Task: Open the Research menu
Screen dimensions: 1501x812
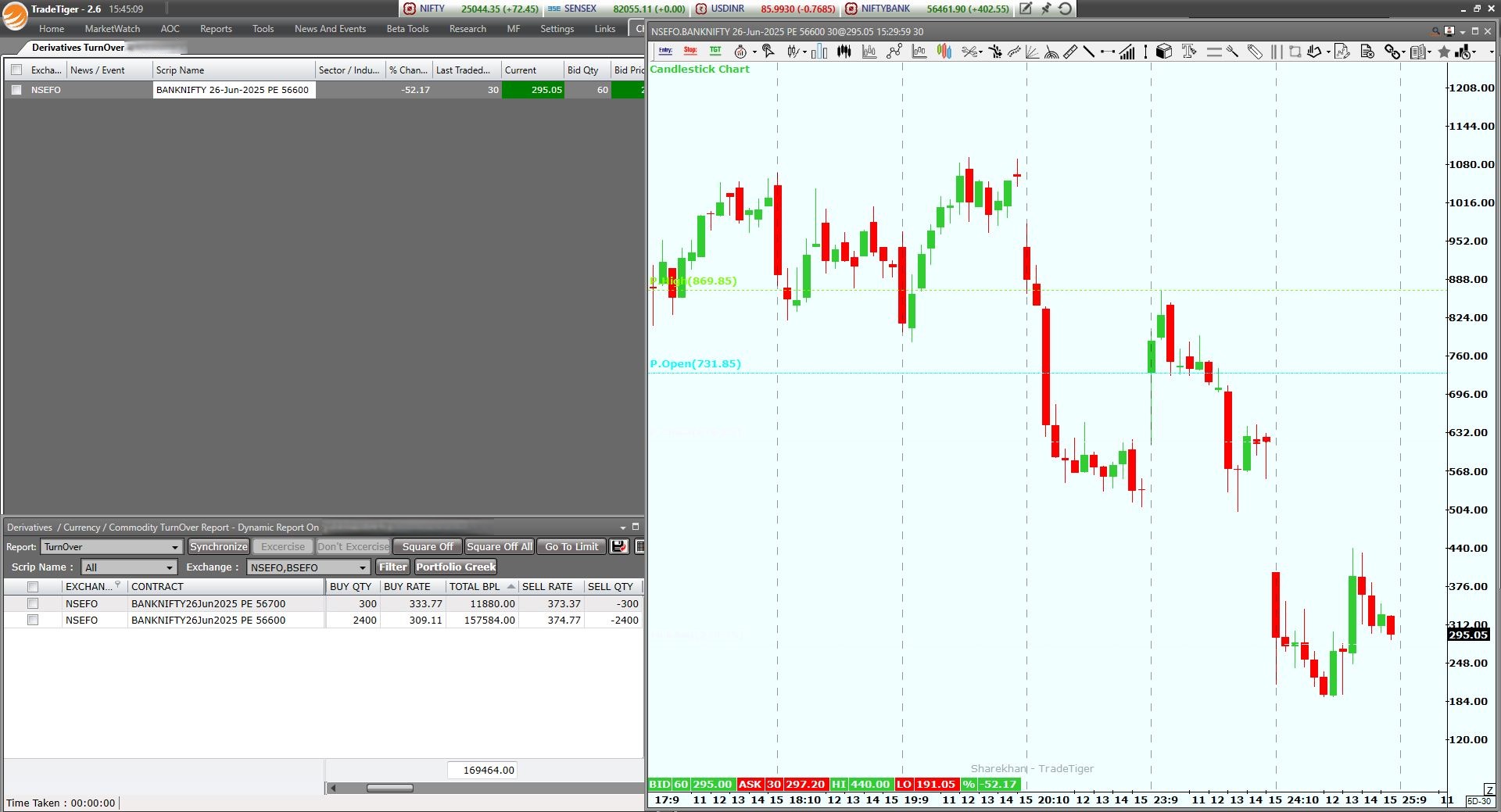Action: tap(467, 29)
